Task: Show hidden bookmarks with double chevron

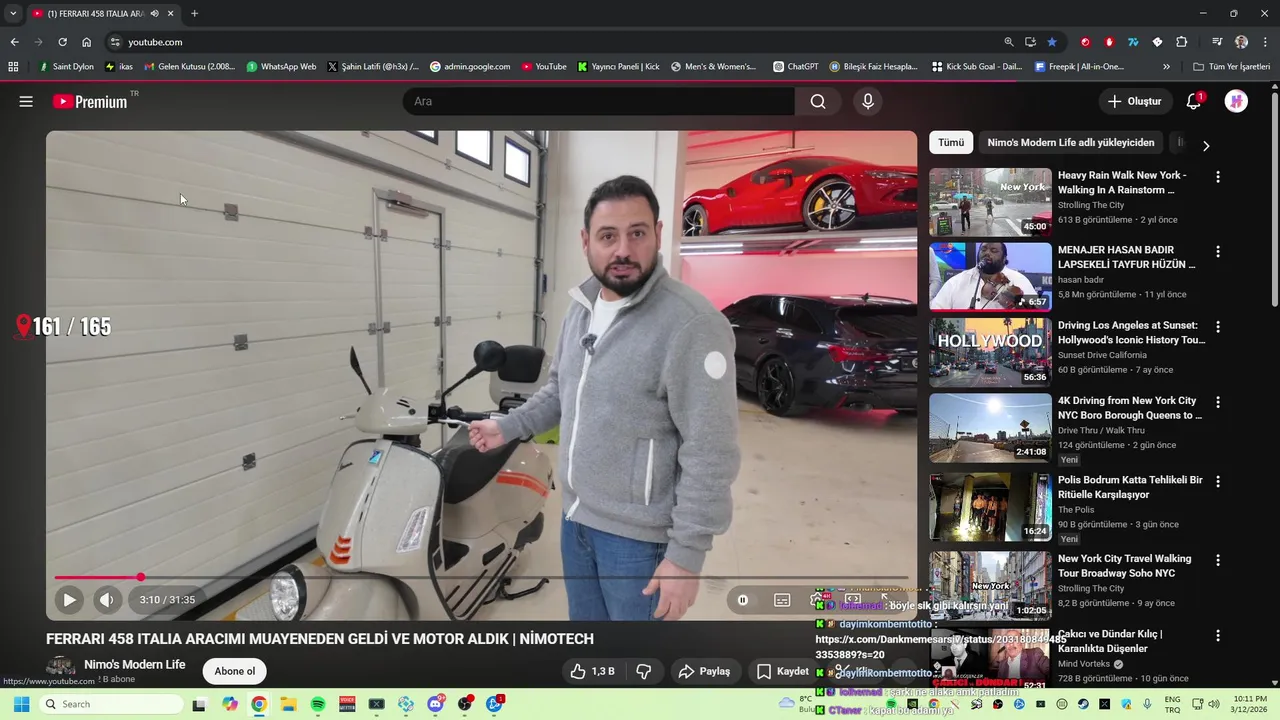Action: pos(1166,67)
